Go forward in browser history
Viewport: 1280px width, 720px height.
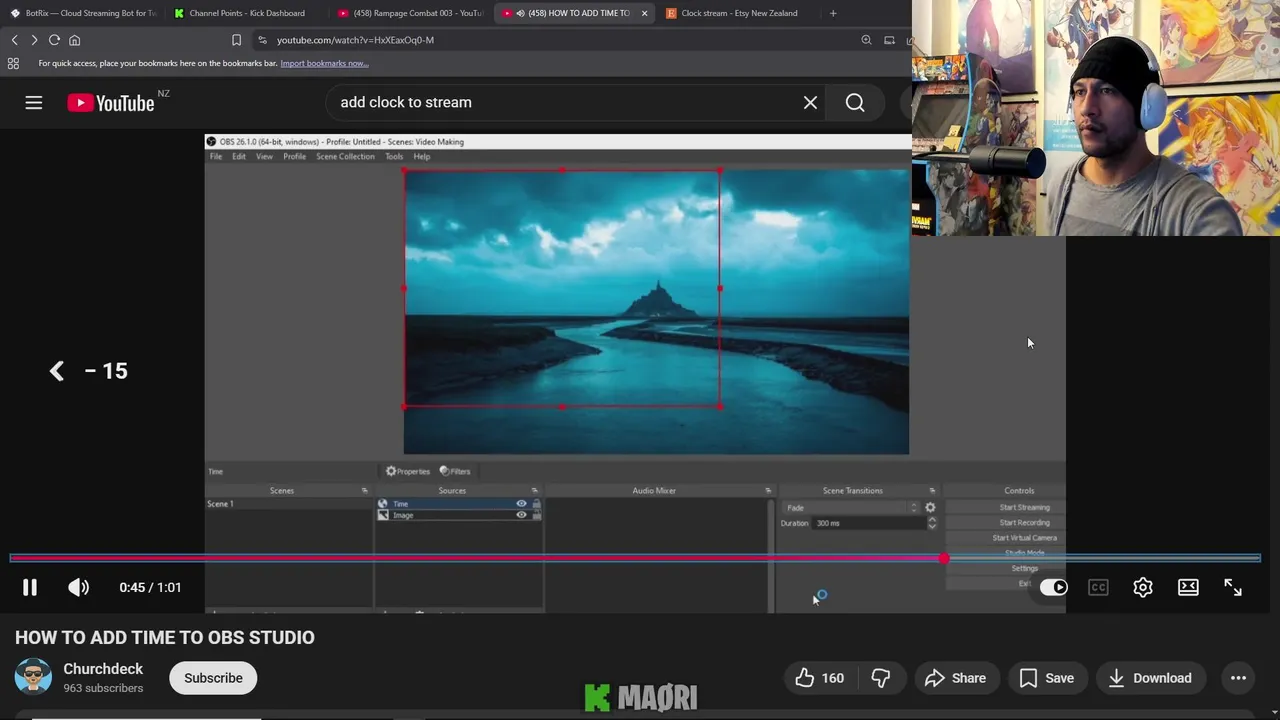coord(34,40)
